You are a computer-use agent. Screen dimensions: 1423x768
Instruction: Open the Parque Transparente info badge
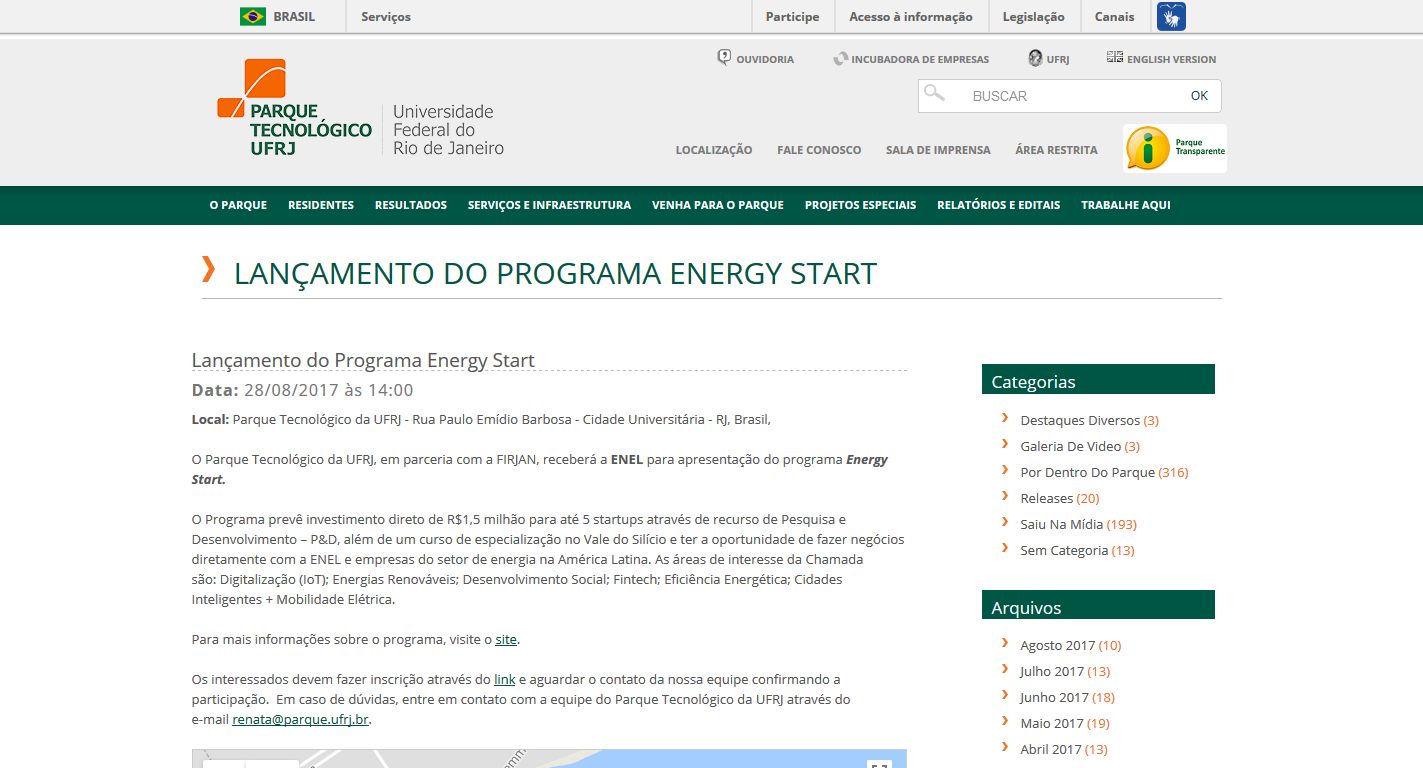click(1175, 148)
